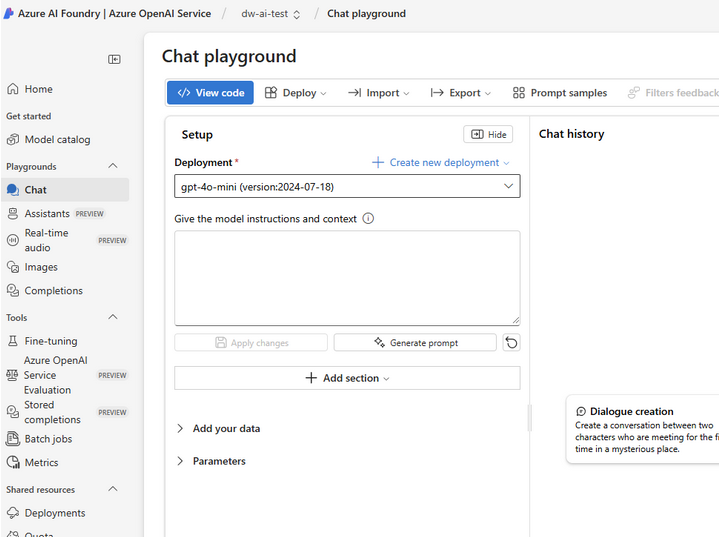This screenshot has width=719, height=537.
Task: Open the Home page
Action: point(30,89)
